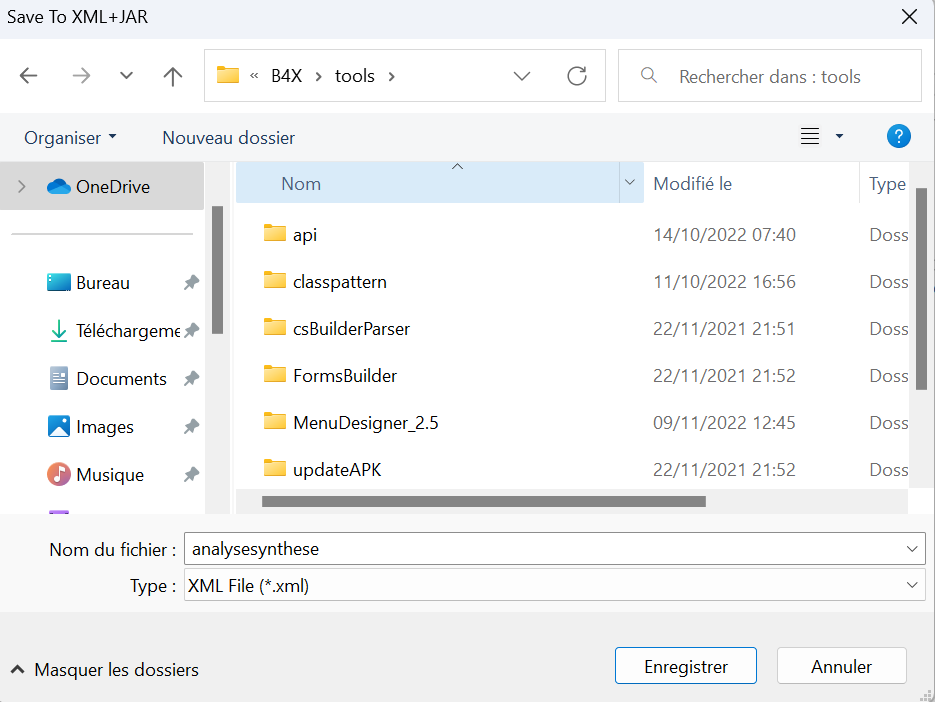Select the csBuilderParser folder
The image size is (935, 702).
(351, 329)
